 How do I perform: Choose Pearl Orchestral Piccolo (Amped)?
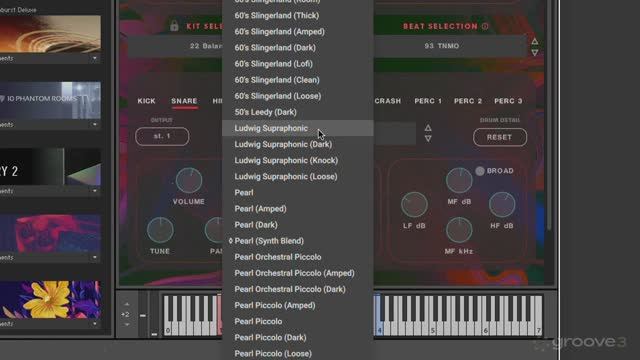[298, 273]
